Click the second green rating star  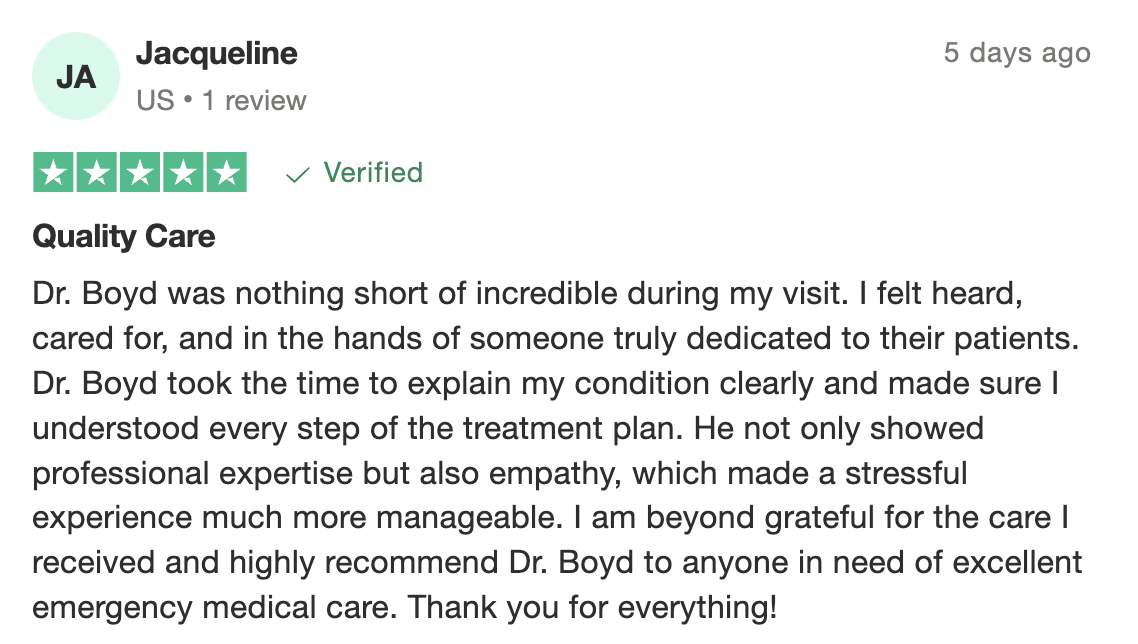click(97, 173)
